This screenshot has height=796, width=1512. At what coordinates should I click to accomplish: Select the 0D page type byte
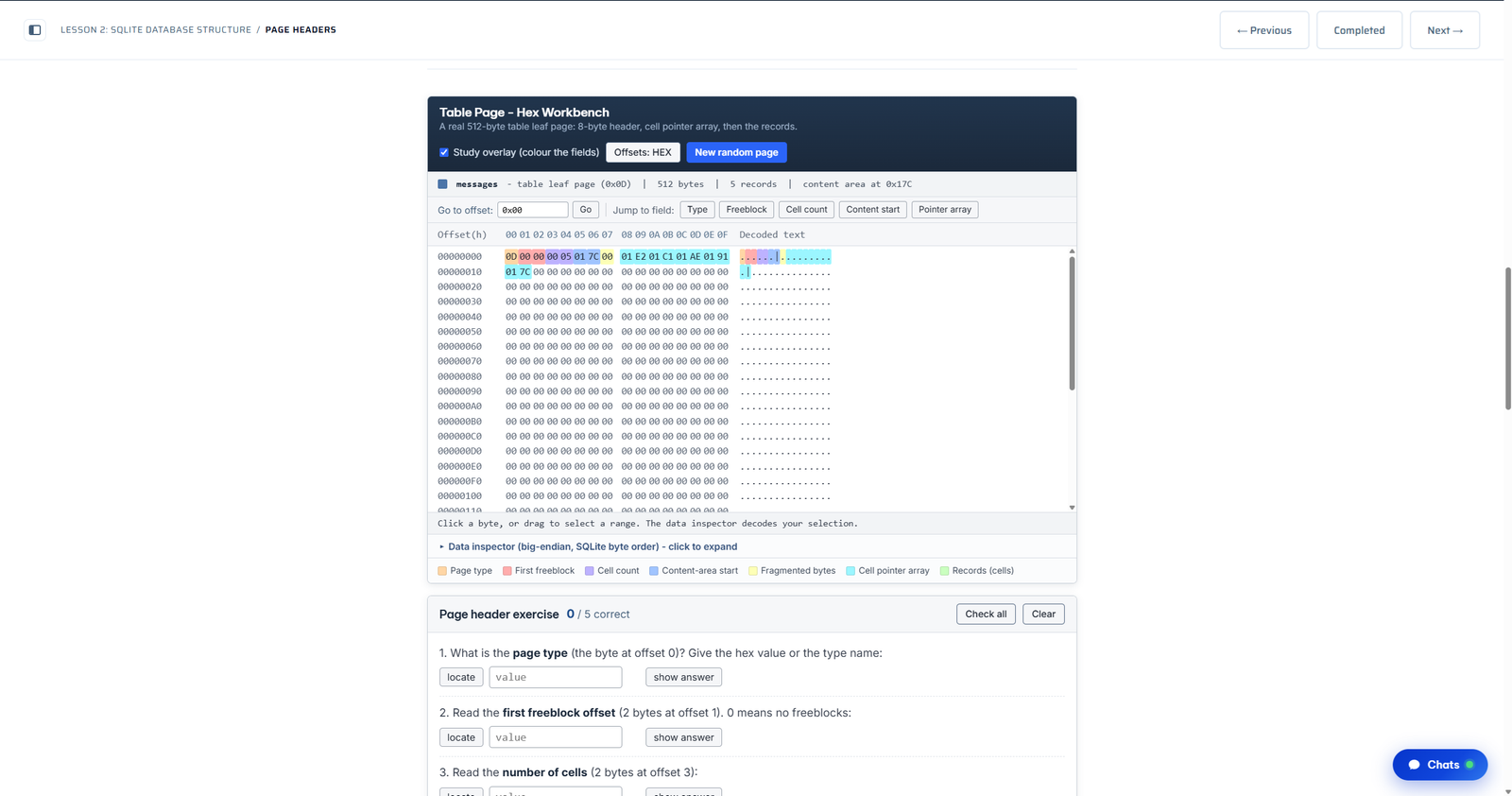click(x=511, y=257)
